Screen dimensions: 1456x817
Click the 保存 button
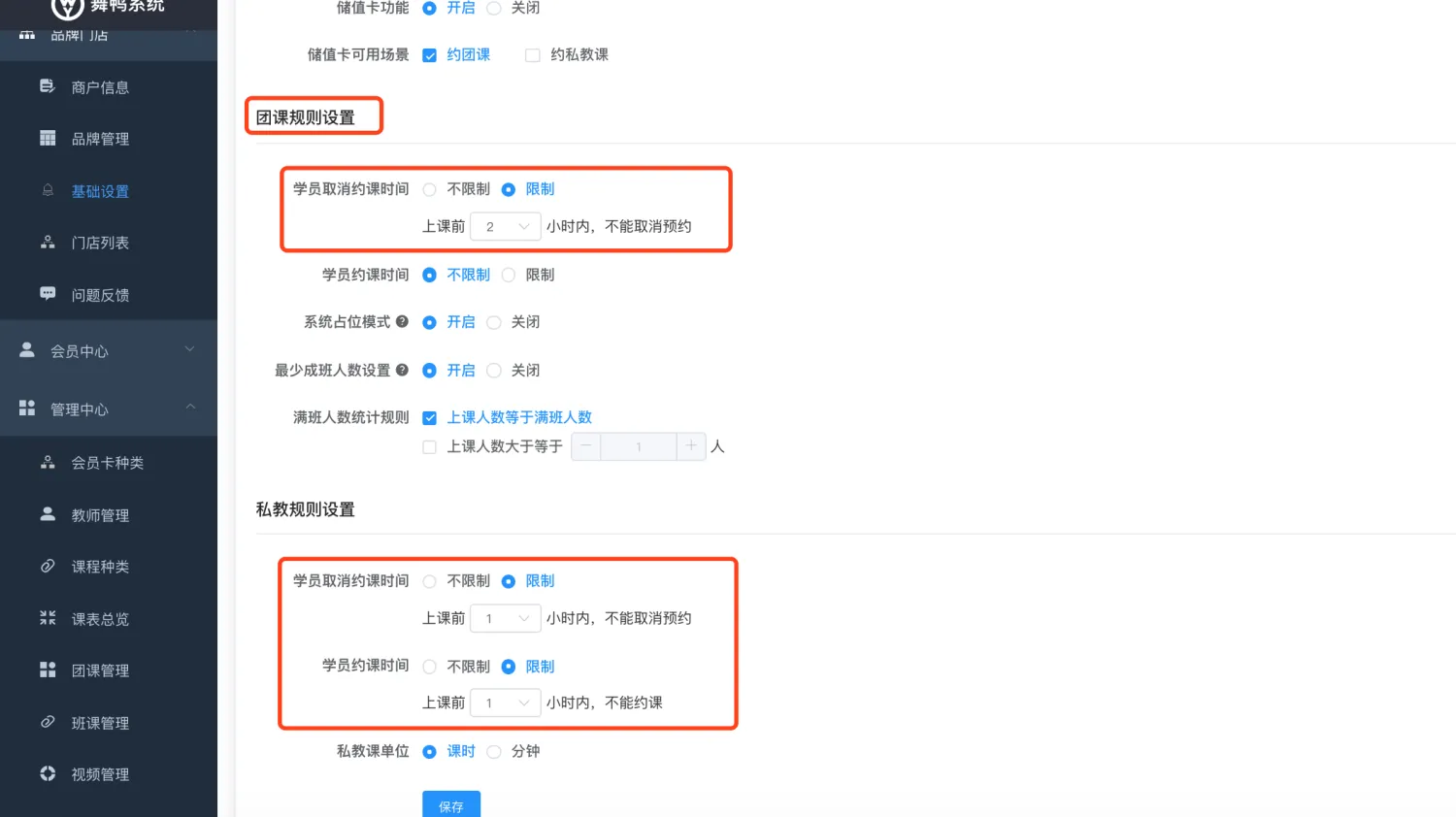tap(450, 805)
